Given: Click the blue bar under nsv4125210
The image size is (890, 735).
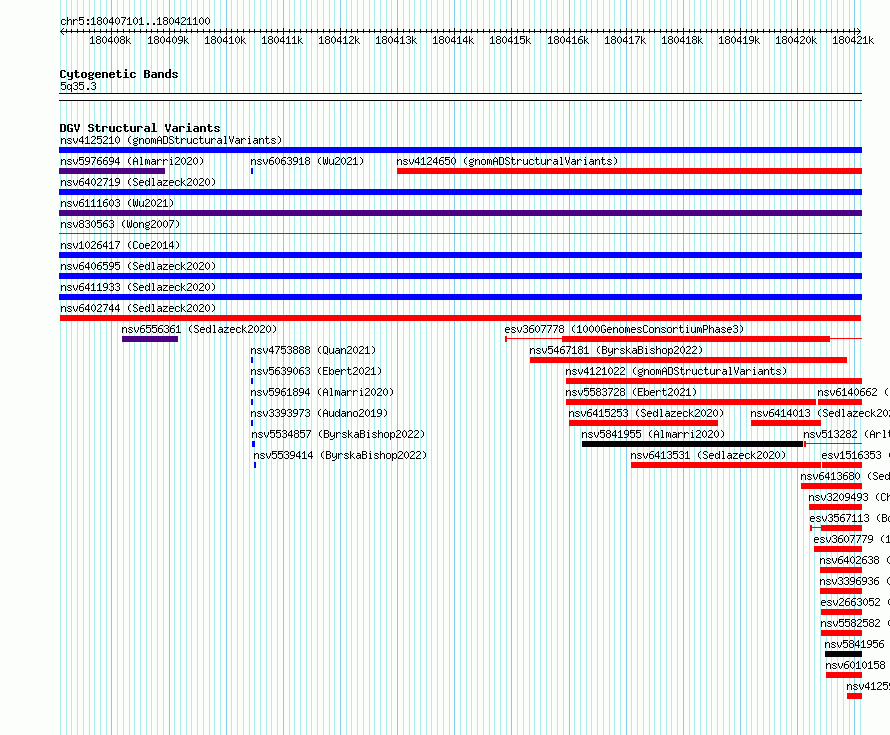Looking at the screenshot, I should pyautogui.click(x=460, y=150).
